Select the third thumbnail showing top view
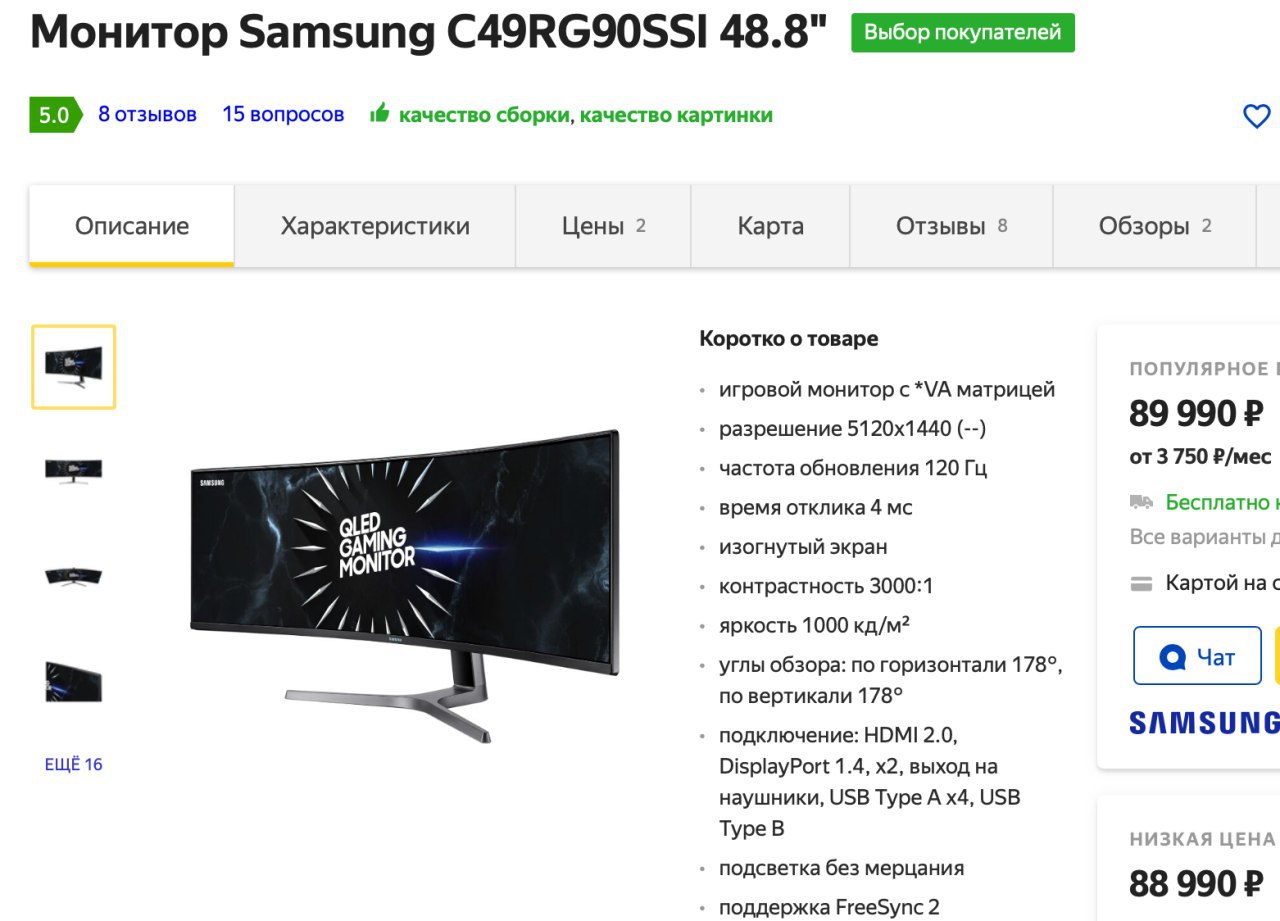The image size is (1280, 921). 73,576
